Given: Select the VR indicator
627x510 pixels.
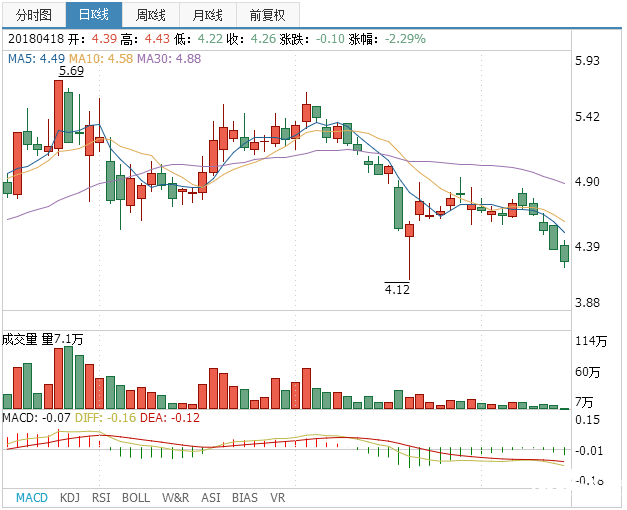Looking at the screenshot, I should pyautogui.click(x=278, y=498).
